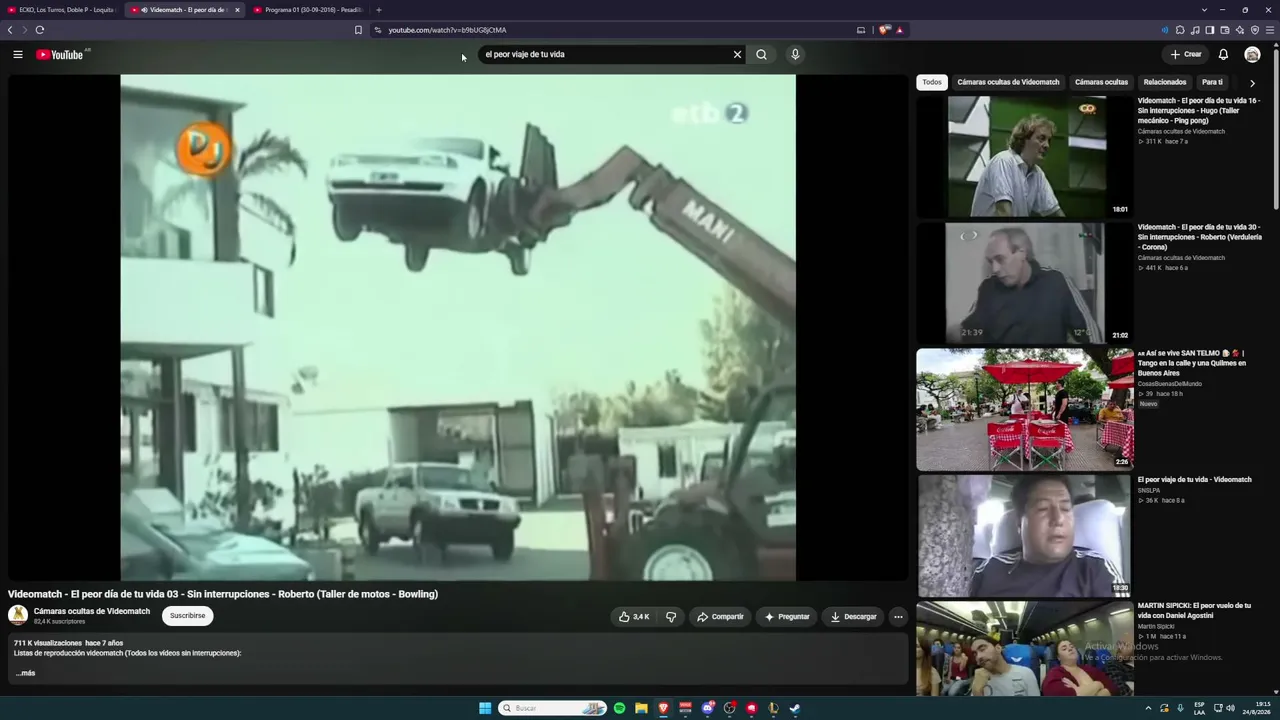Screen dimensions: 1280x720
Task: Open the media control music note icon
Action: (x=1195, y=30)
